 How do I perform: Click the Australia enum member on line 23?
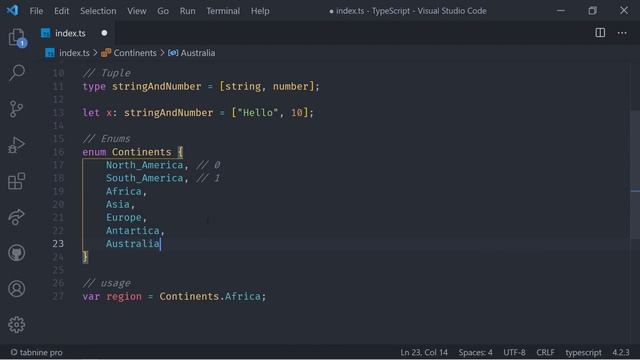point(133,244)
